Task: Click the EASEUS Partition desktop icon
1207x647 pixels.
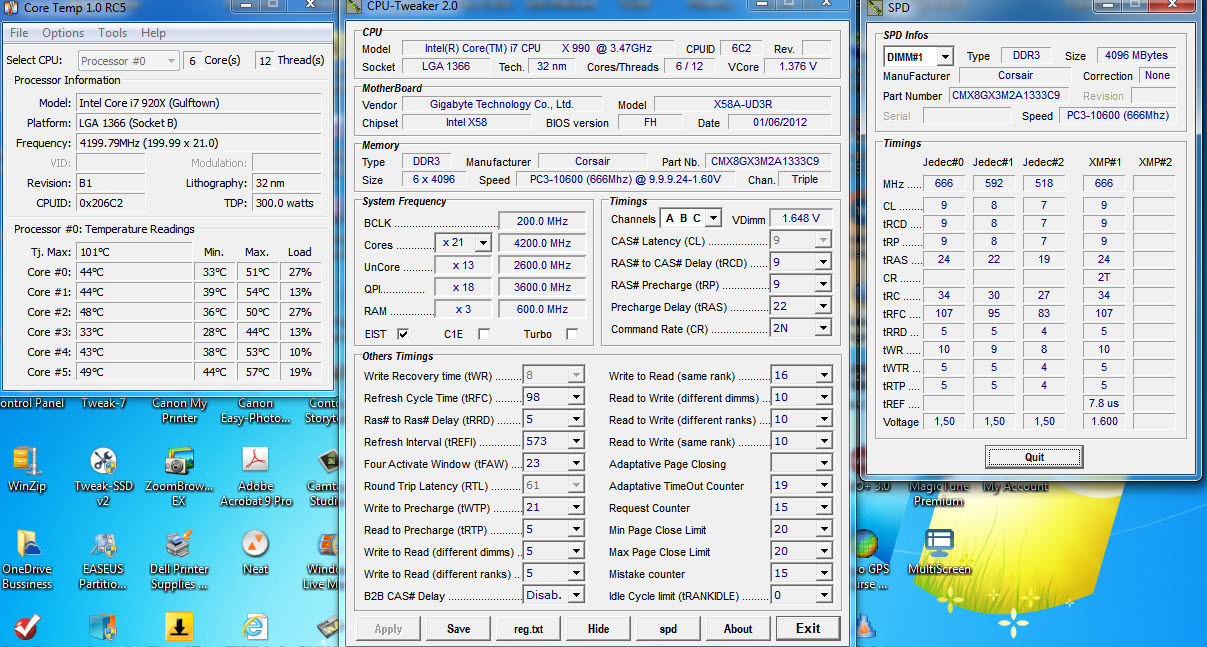Action: click(x=103, y=543)
